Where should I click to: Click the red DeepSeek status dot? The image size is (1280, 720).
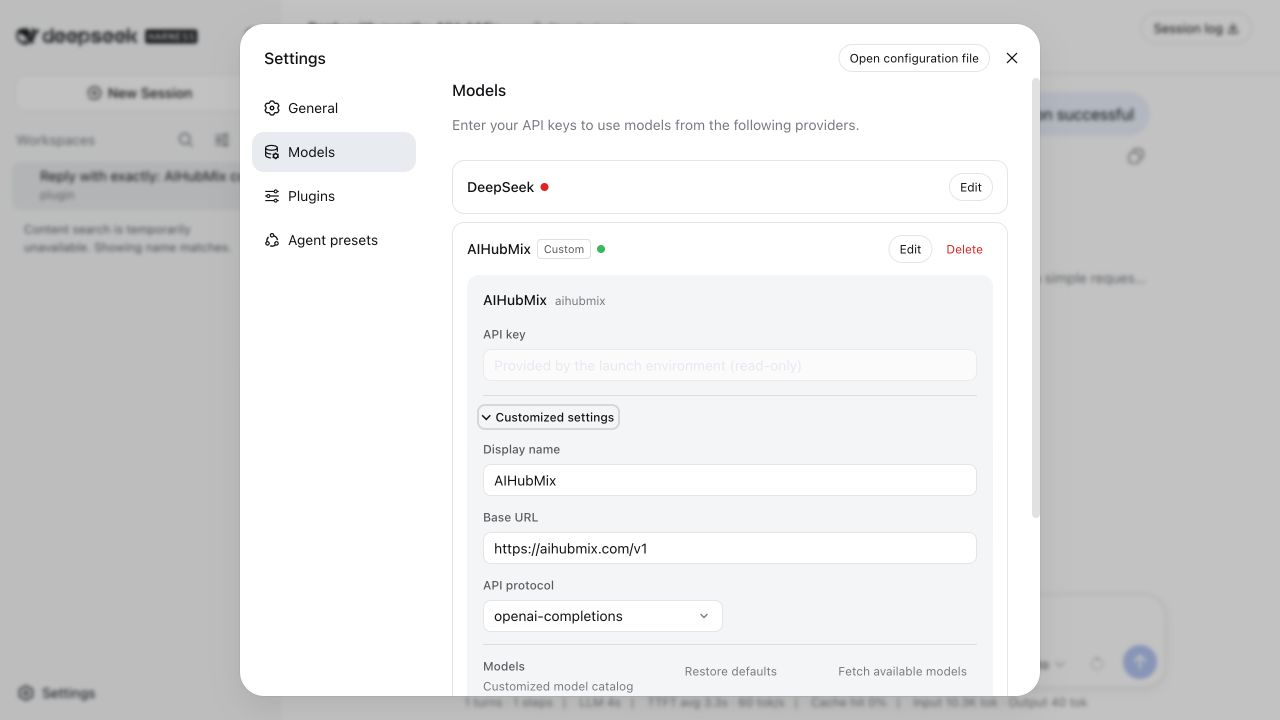tap(545, 187)
